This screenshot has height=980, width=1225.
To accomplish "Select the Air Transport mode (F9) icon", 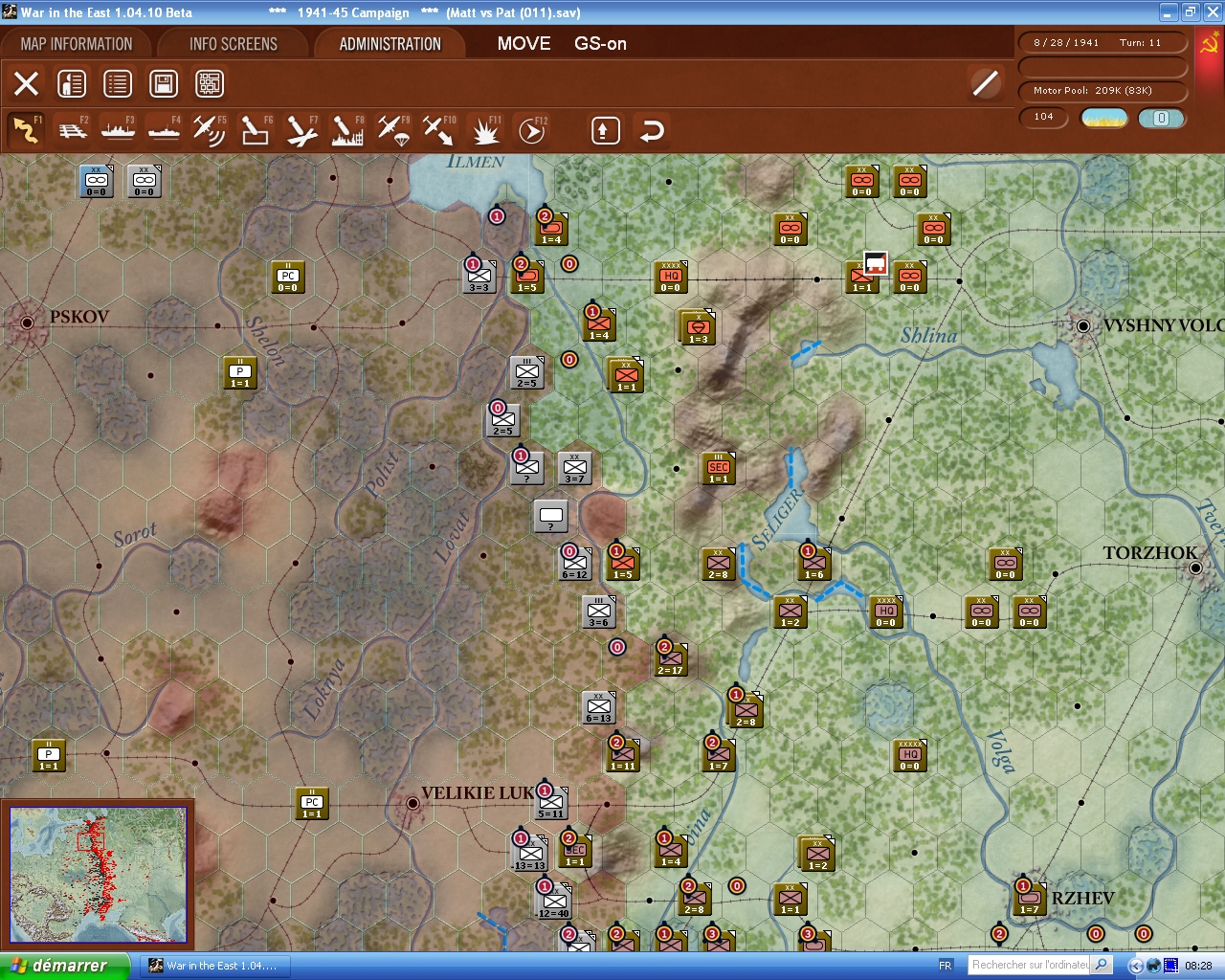I will click(x=393, y=130).
